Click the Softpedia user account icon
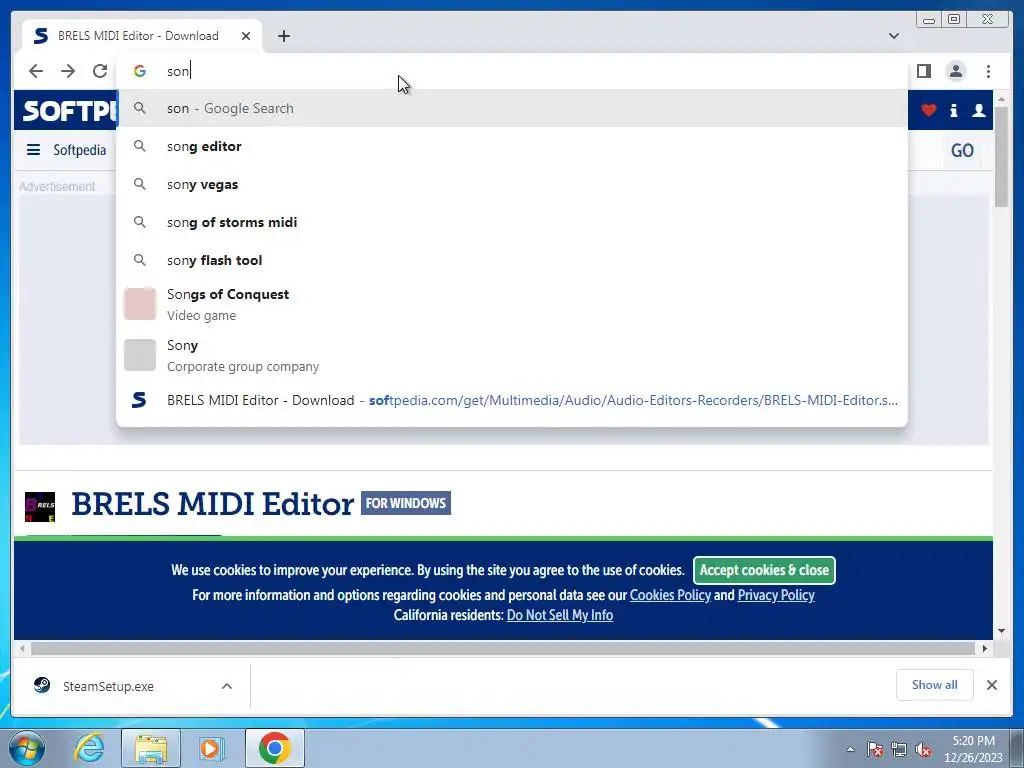This screenshot has height=768, width=1024. (x=978, y=110)
